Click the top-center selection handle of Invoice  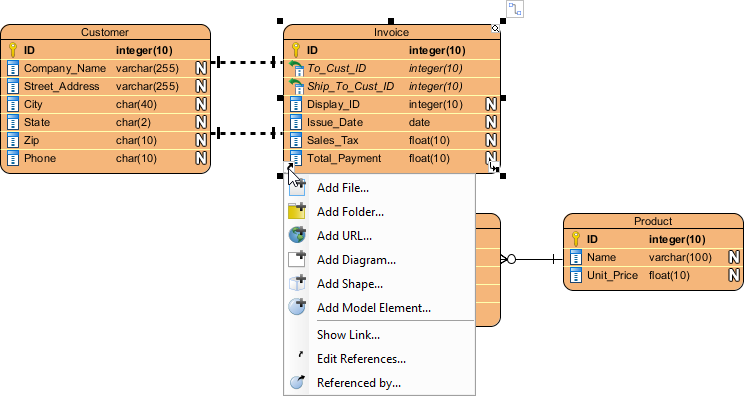tap(391, 21)
